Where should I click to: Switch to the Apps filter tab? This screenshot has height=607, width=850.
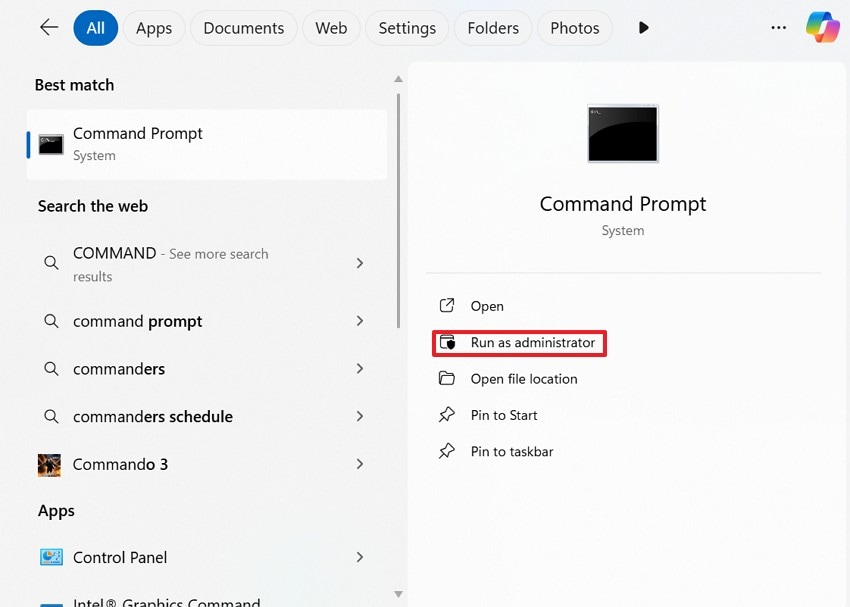pos(154,28)
